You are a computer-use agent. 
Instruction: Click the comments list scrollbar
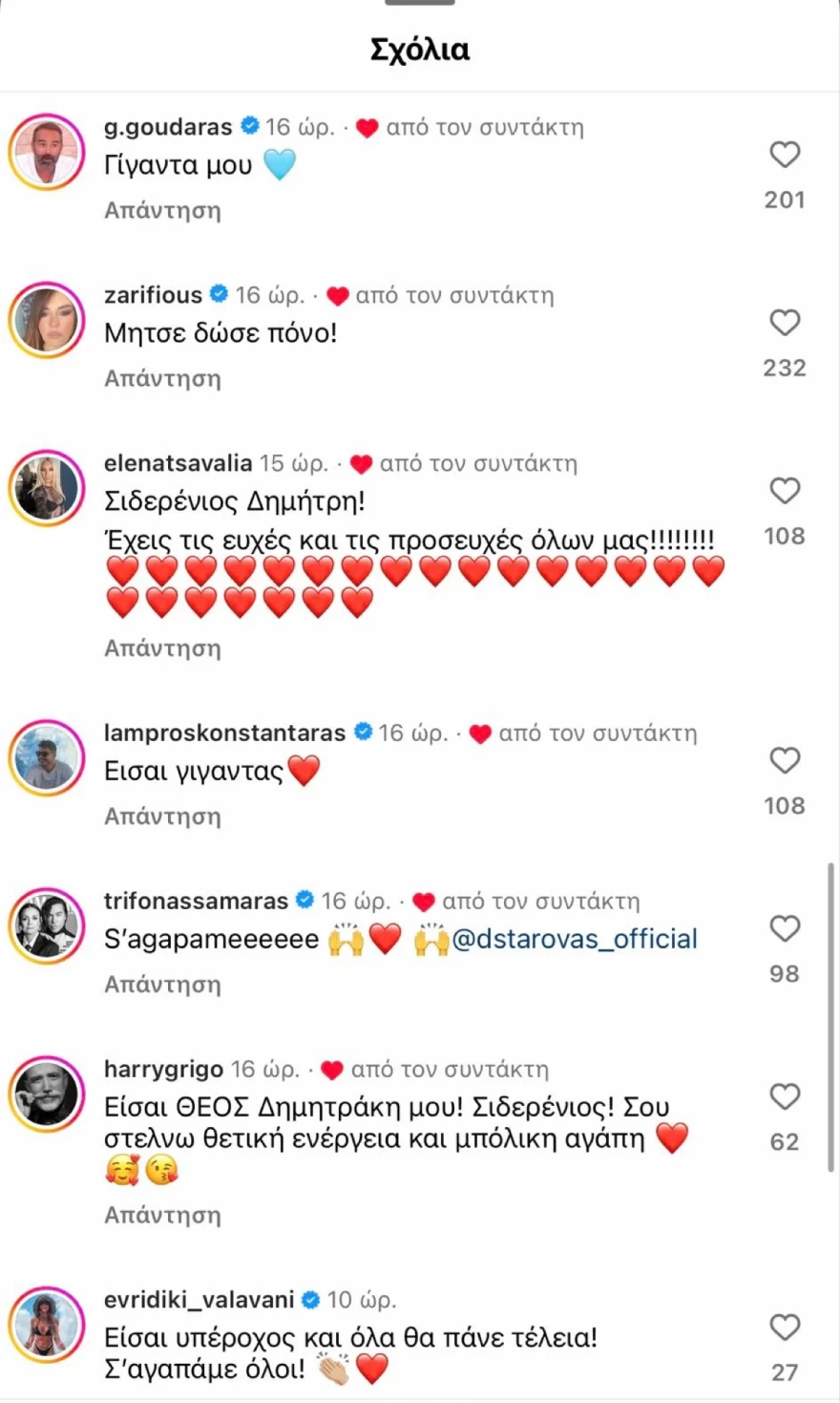831,1017
